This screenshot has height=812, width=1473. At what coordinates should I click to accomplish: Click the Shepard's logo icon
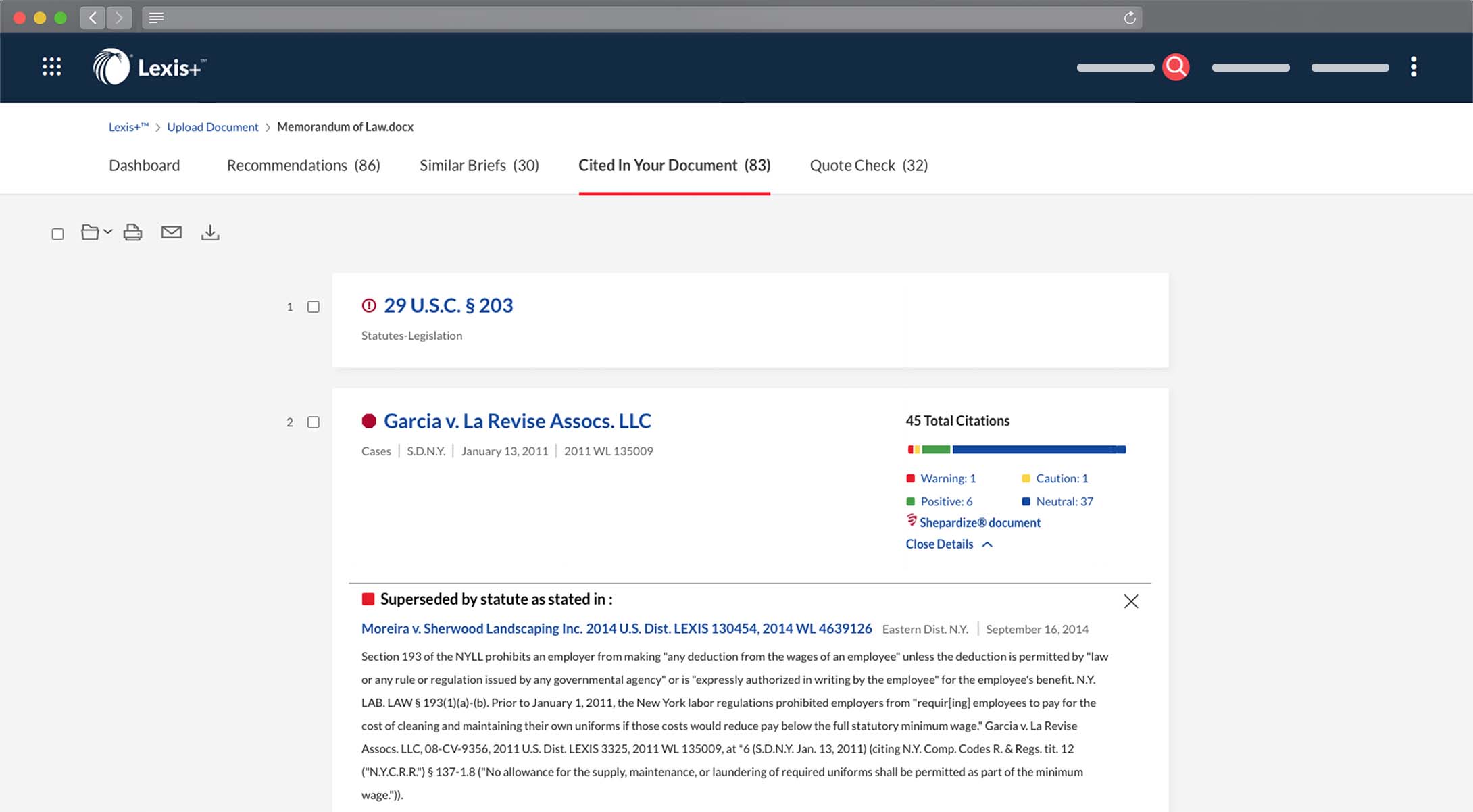pos(912,521)
